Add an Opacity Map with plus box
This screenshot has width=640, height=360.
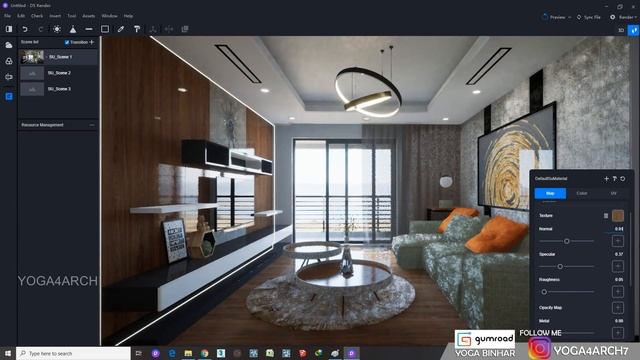point(618,308)
